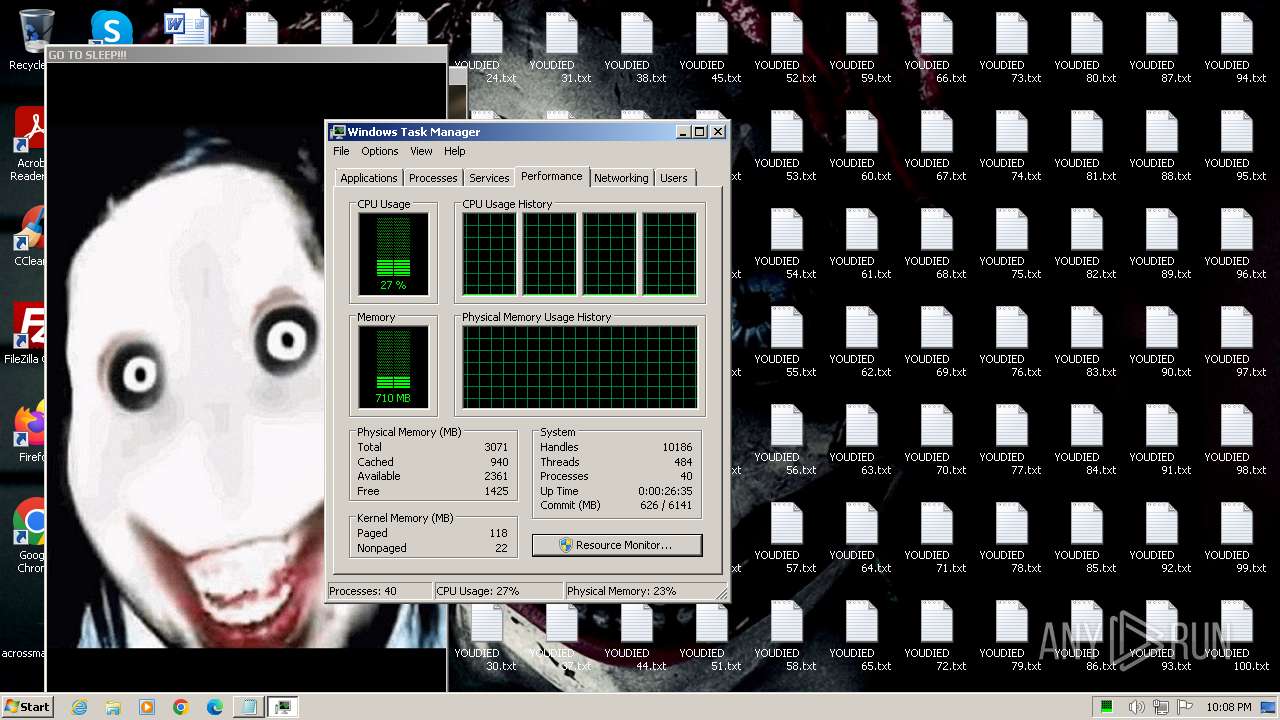Switch to the Applications tab
The height and width of the screenshot is (720, 1280).
tap(369, 178)
